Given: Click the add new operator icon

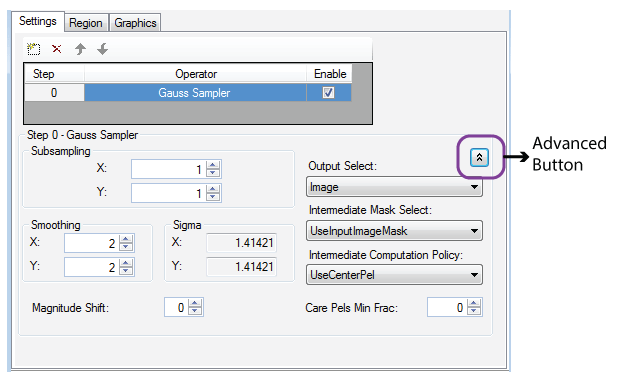Looking at the screenshot, I should click(x=34, y=49).
